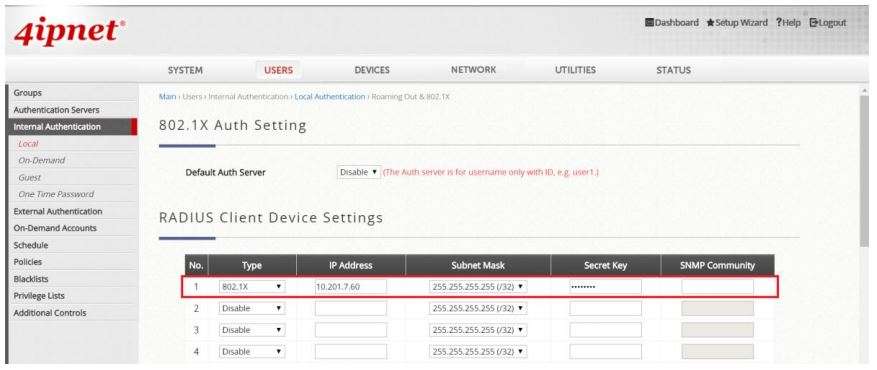Open Type dropdown in row 2
The height and width of the screenshot is (370, 877).
(x=252, y=309)
